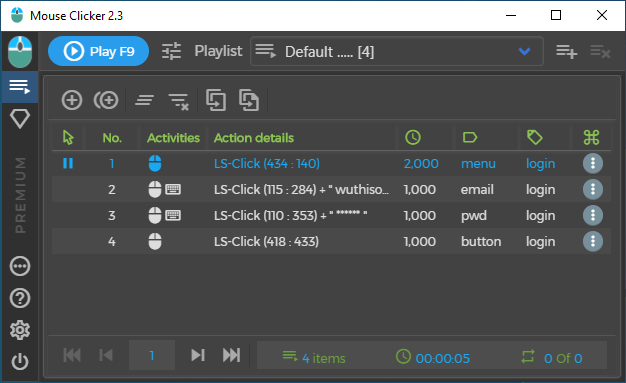
Task: Add a new playlist icon
Action: [567, 52]
